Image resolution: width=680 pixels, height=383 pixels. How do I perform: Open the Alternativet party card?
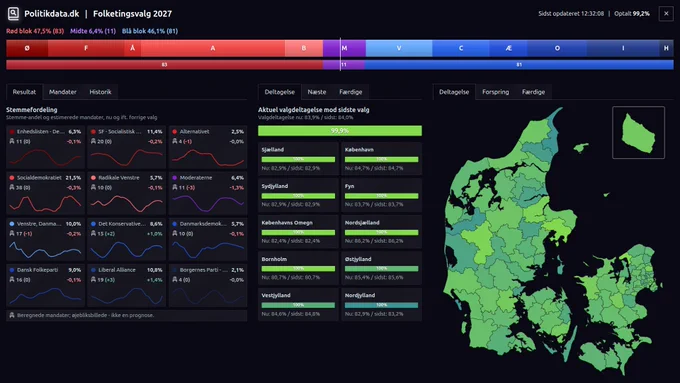[208, 147]
